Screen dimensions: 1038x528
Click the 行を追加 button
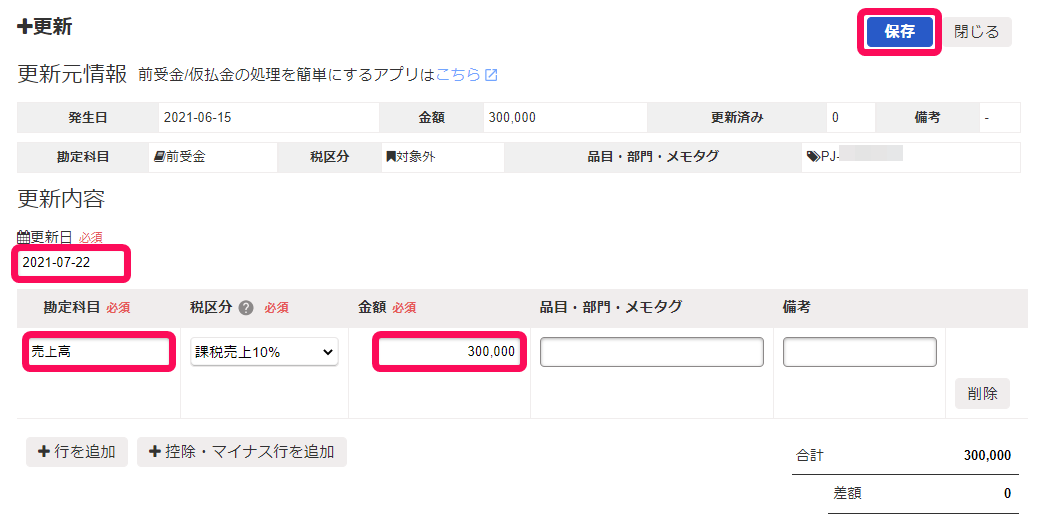77,452
